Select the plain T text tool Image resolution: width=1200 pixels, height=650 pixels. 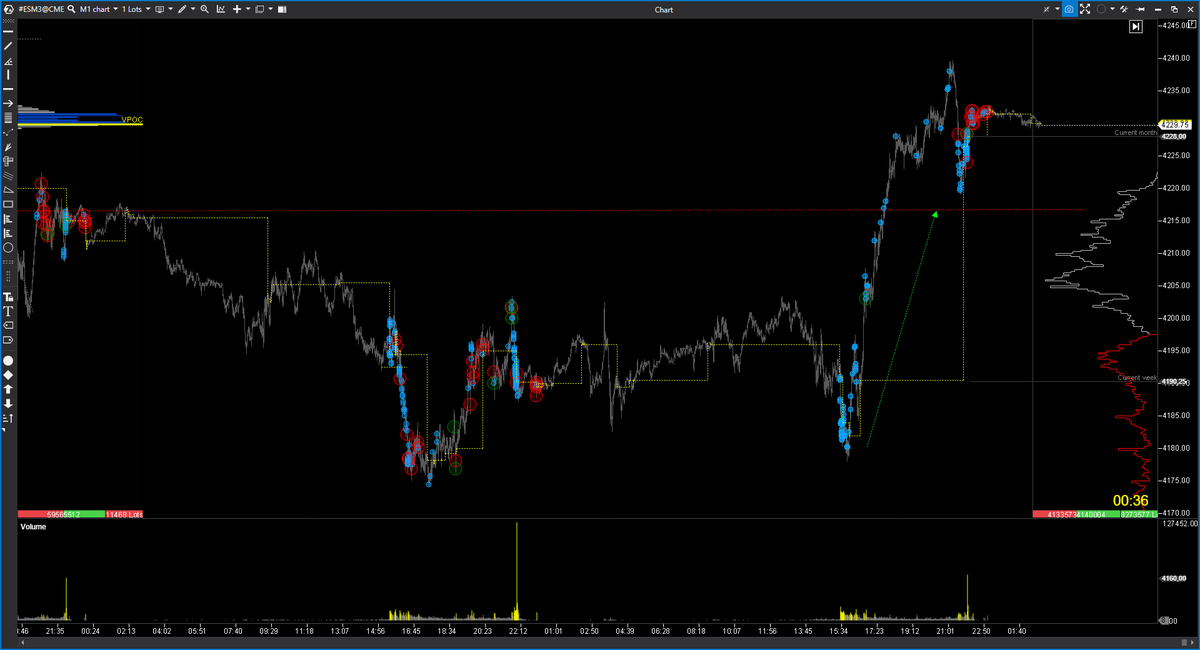[x=8, y=311]
